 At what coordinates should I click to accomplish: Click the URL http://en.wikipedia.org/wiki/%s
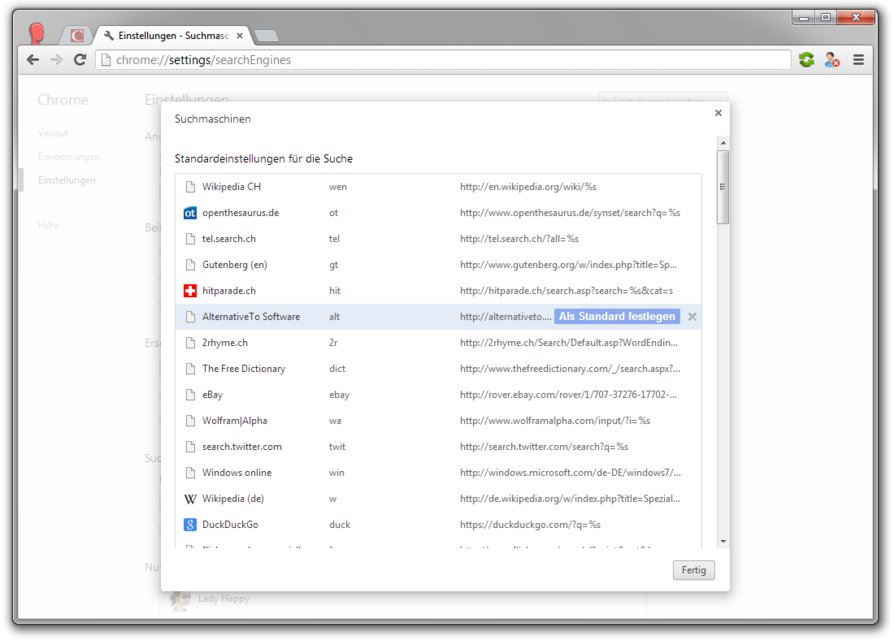[529, 187]
